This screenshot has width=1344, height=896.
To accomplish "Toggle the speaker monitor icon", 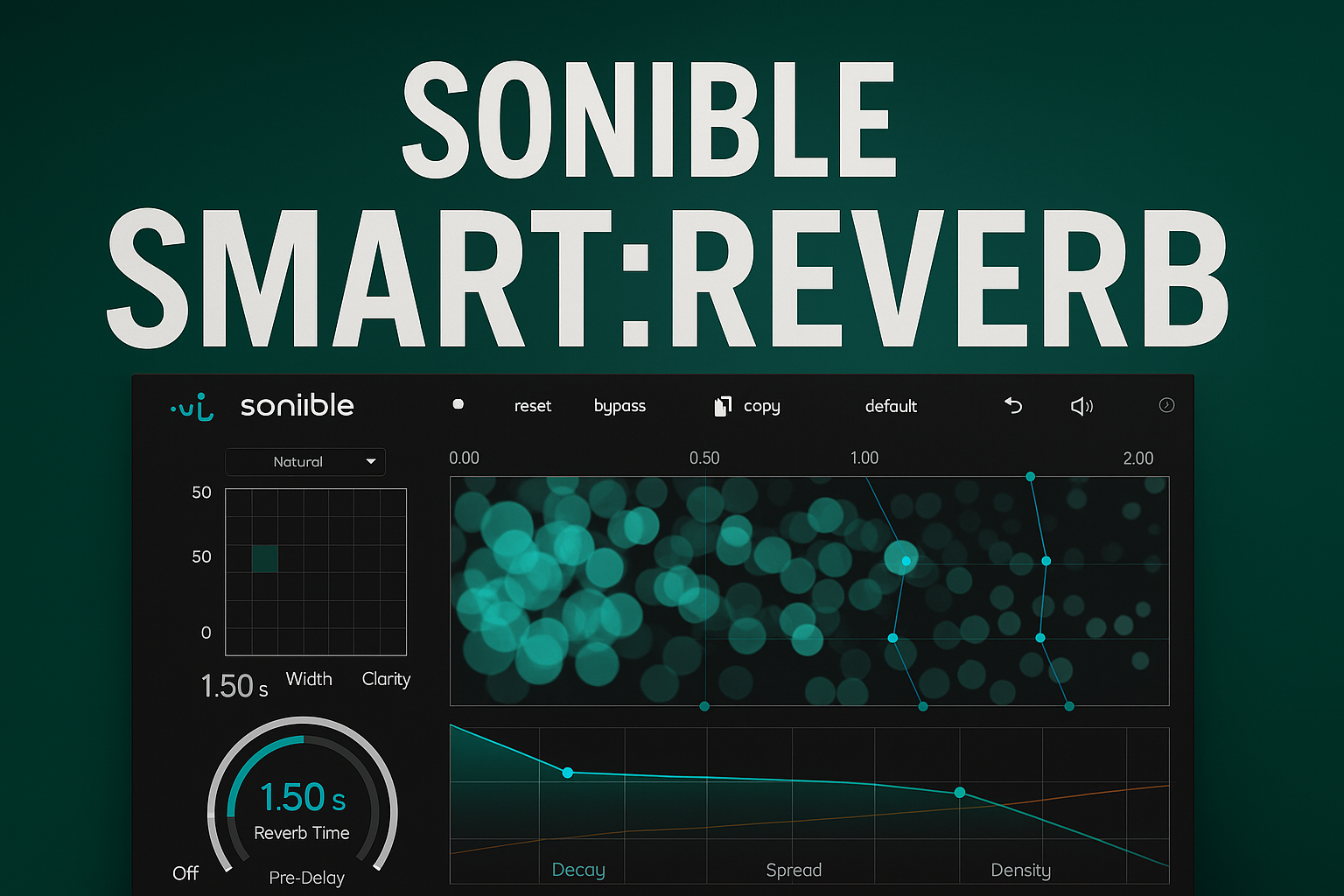I will click(1082, 406).
